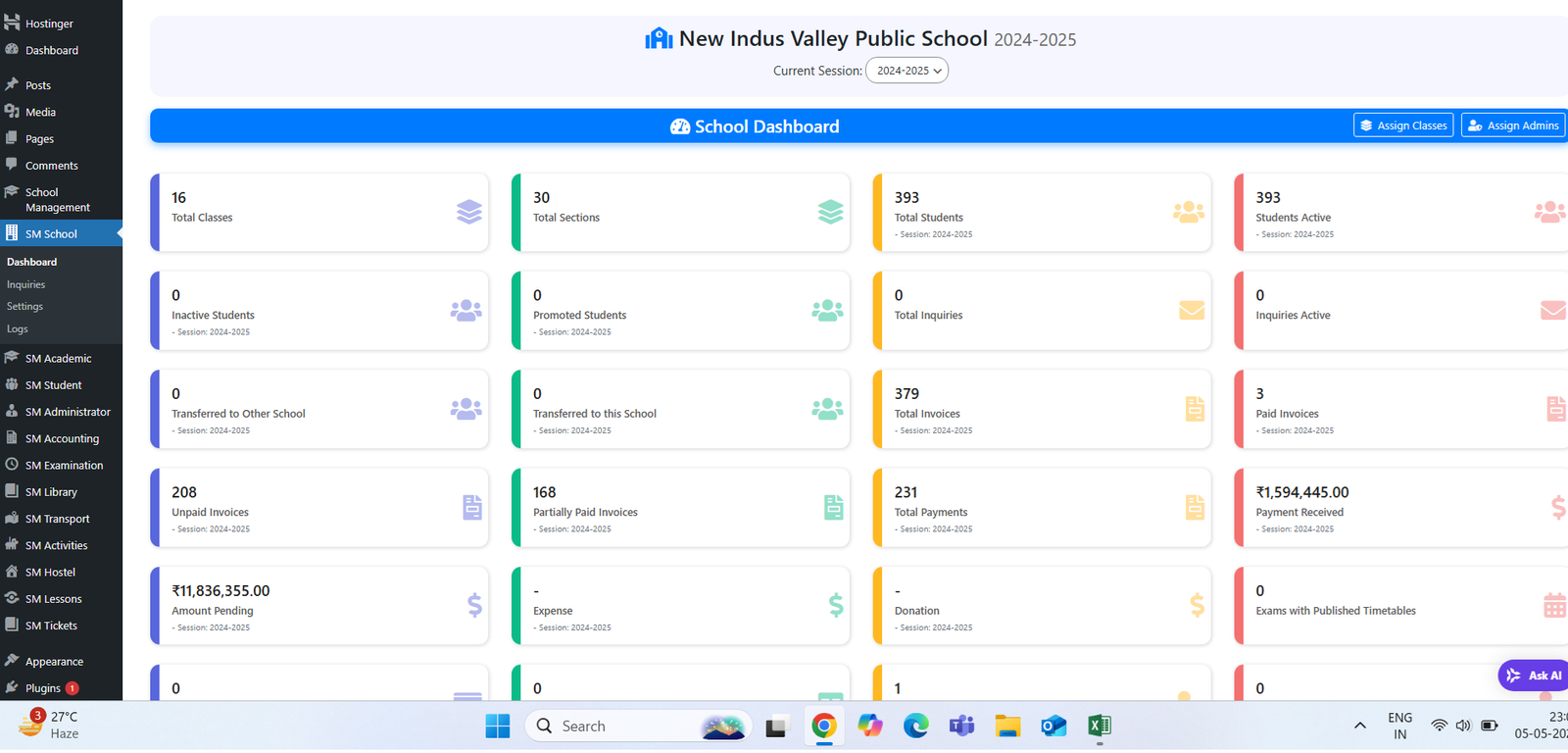Open the SM Administrator menu
The image size is (1568, 753).
[61, 412]
